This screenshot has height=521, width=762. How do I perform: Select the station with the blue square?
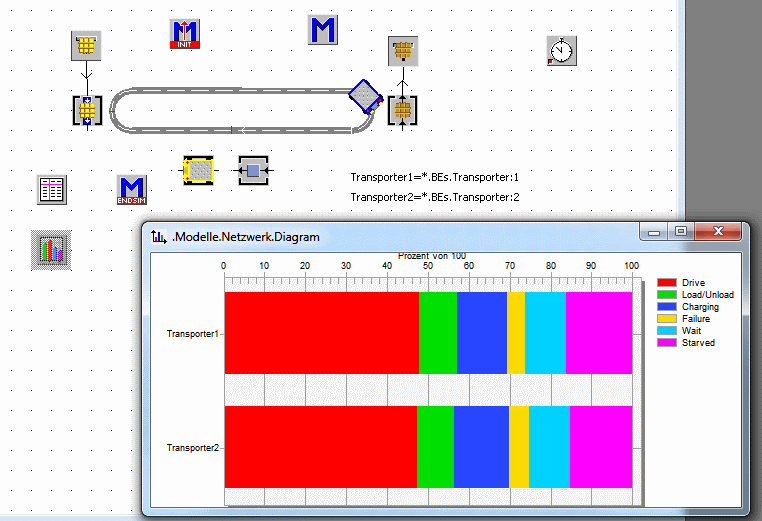pyautogui.click(x=254, y=171)
